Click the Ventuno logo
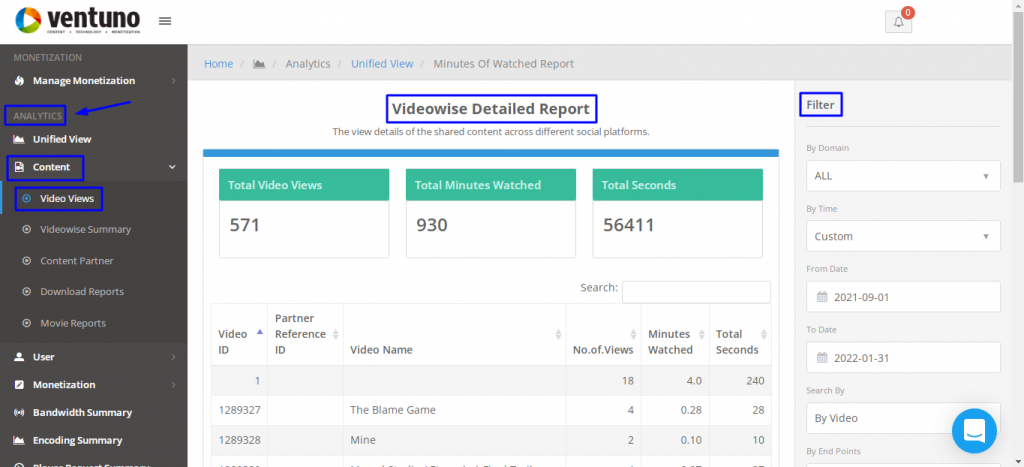The width and height of the screenshot is (1024, 467). coord(78,21)
